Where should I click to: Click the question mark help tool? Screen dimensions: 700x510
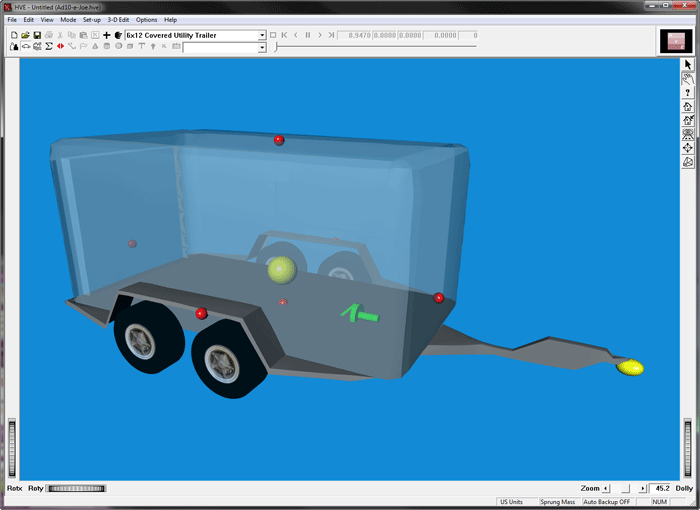point(688,92)
